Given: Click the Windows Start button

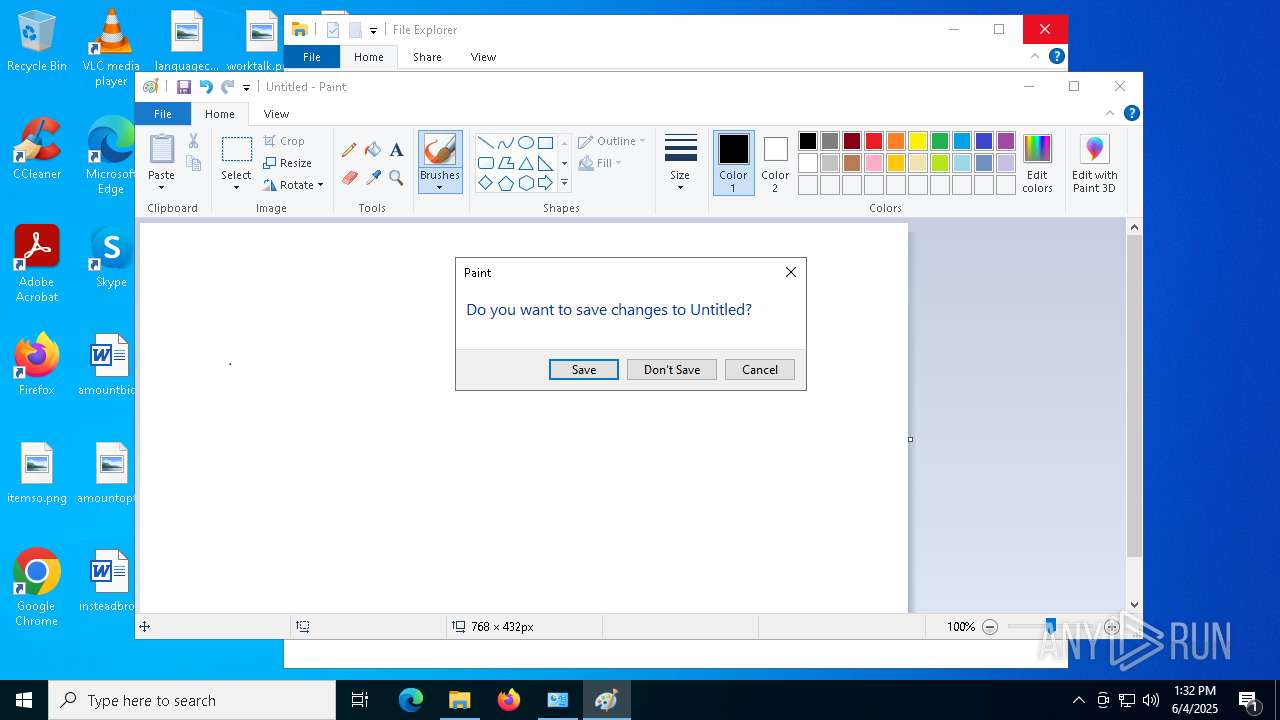Looking at the screenshot, I should (x=24, y=700).
